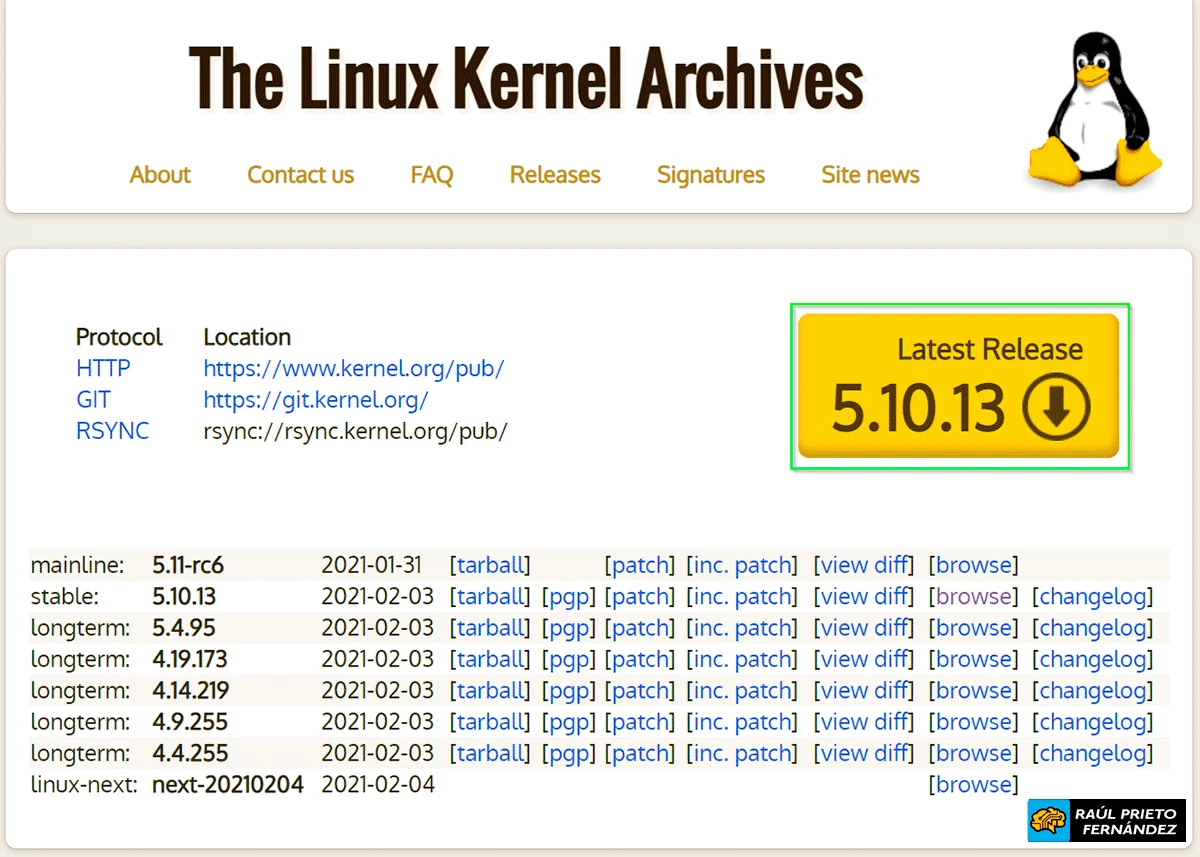Click the inc. patch link for 4.14.219

click(742, 690)
